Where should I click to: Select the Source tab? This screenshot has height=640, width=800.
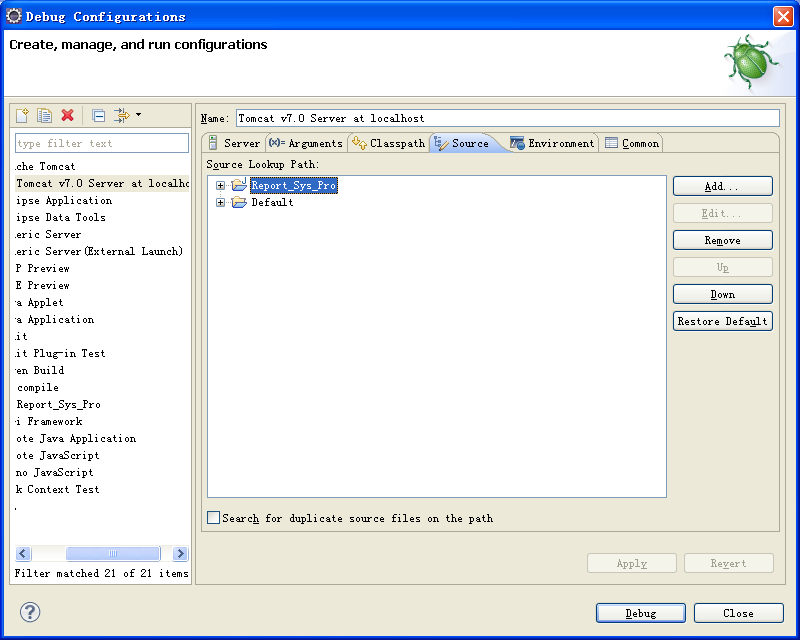pyautogui.click(x=462, y=143)
